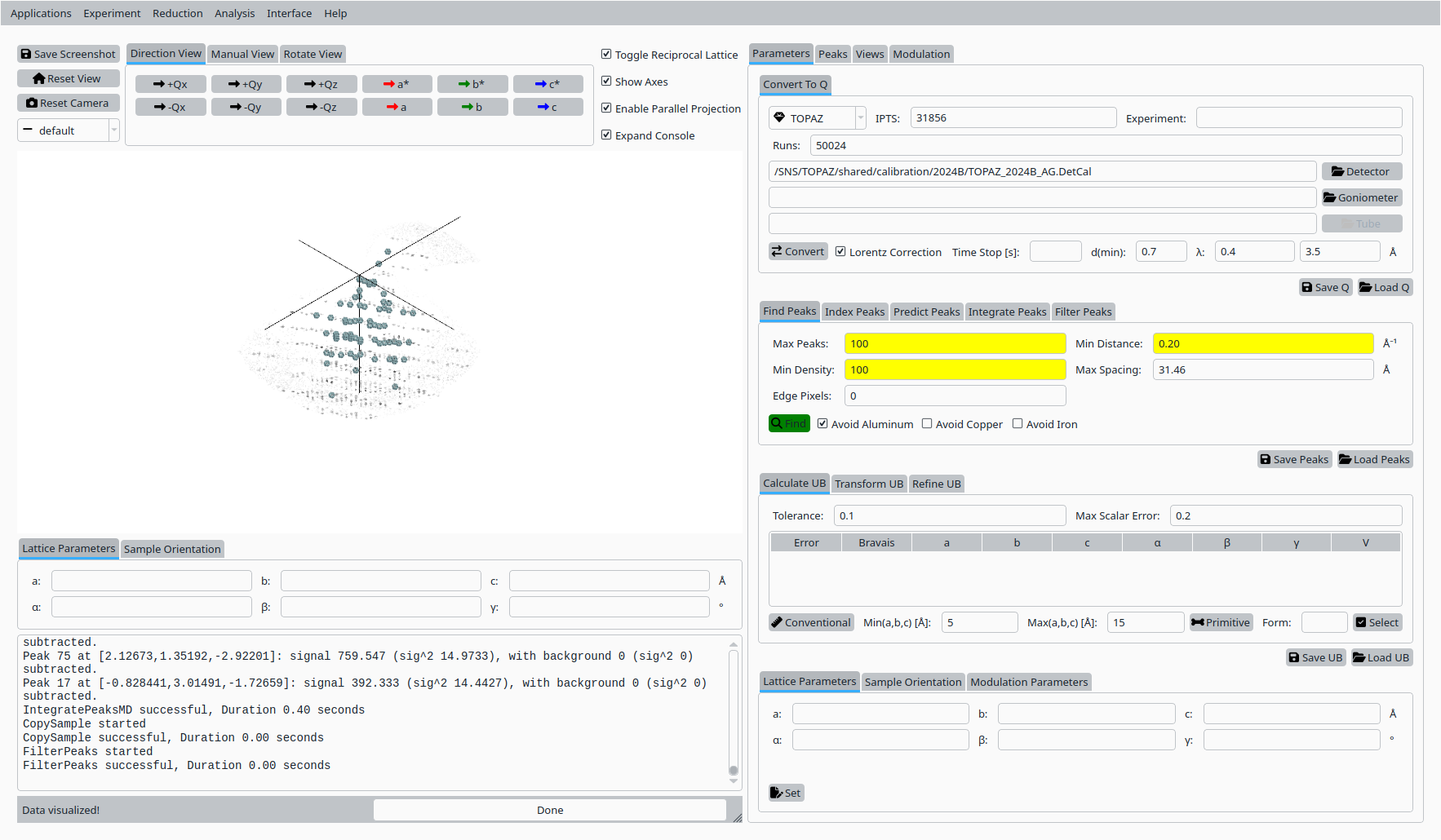Viewport: 1441px width, 840px height.
Task: Click the Save Screenshot button
Action: point(69,54)
